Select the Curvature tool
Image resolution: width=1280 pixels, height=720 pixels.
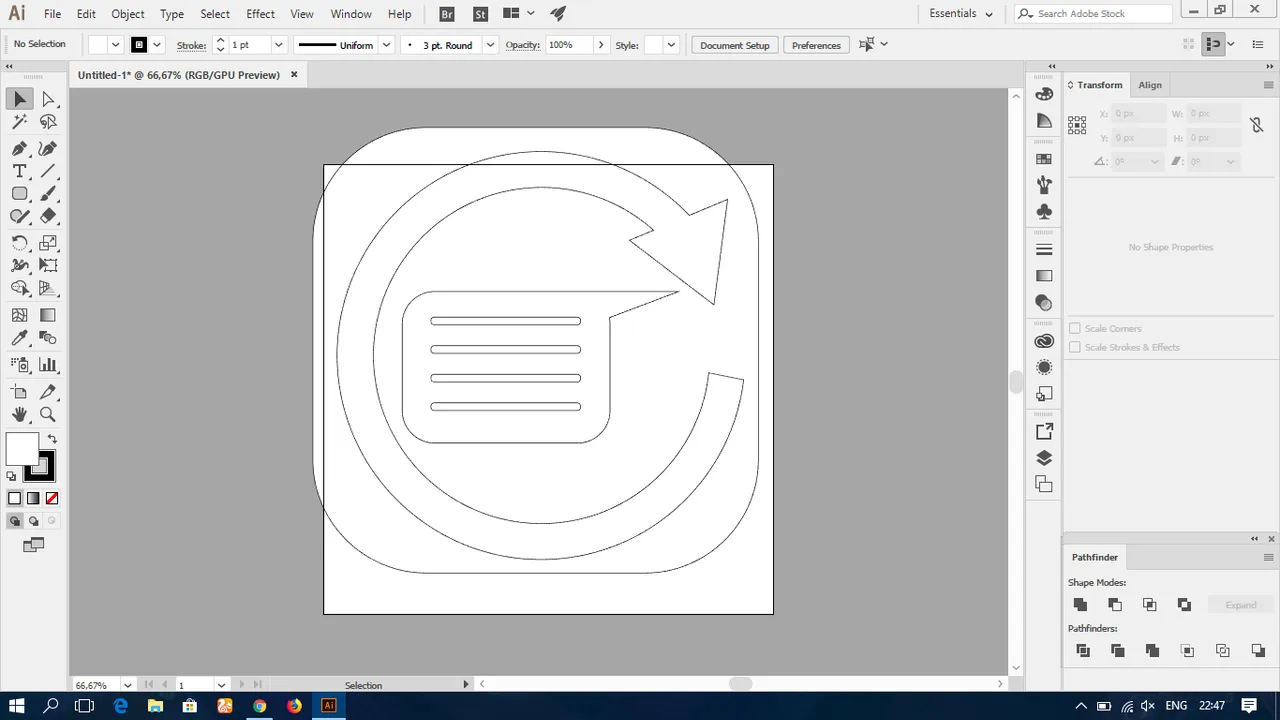(x=48, y=148)
